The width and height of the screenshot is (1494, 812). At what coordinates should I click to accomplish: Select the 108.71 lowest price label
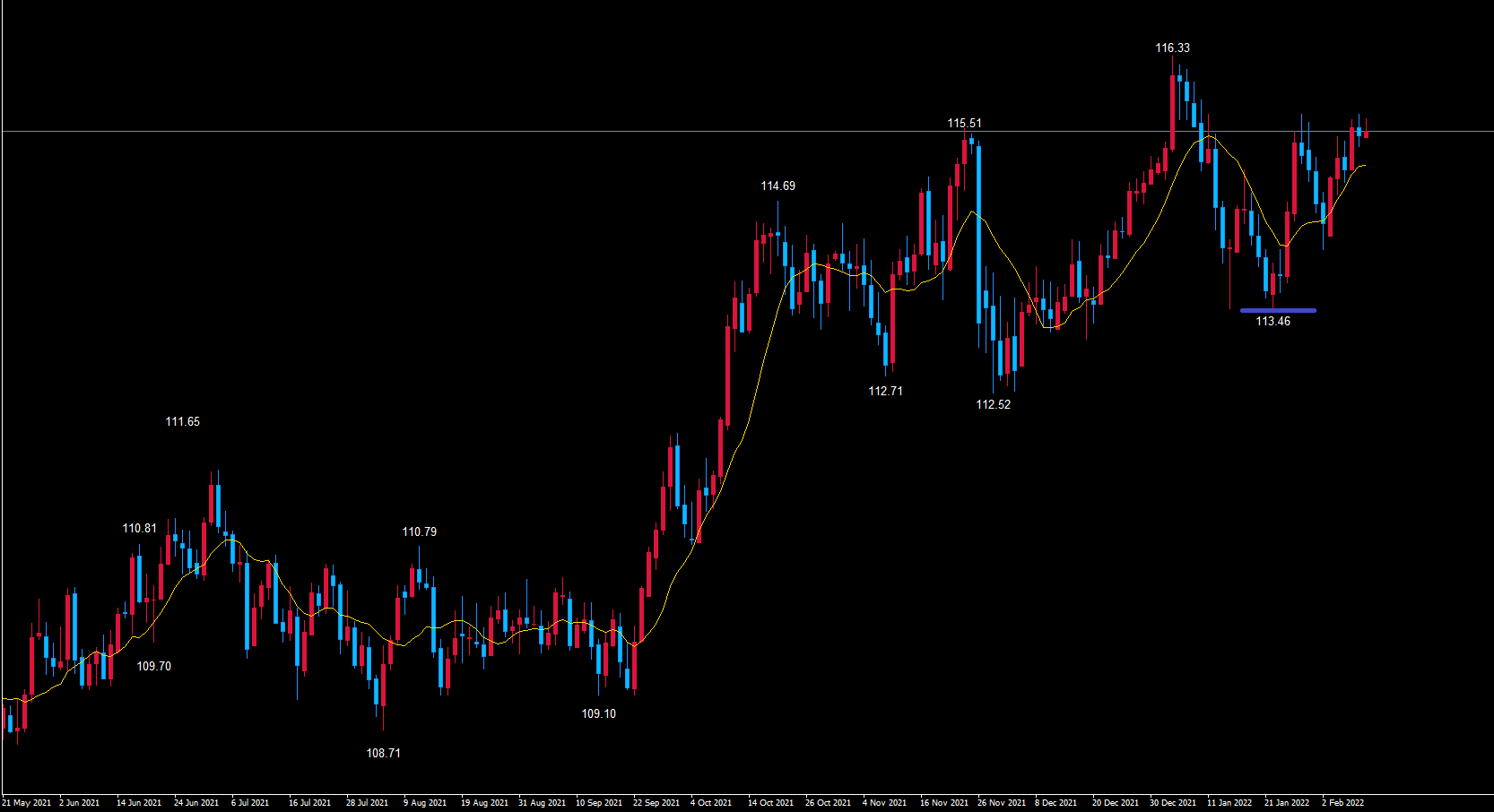click(383, 754)
